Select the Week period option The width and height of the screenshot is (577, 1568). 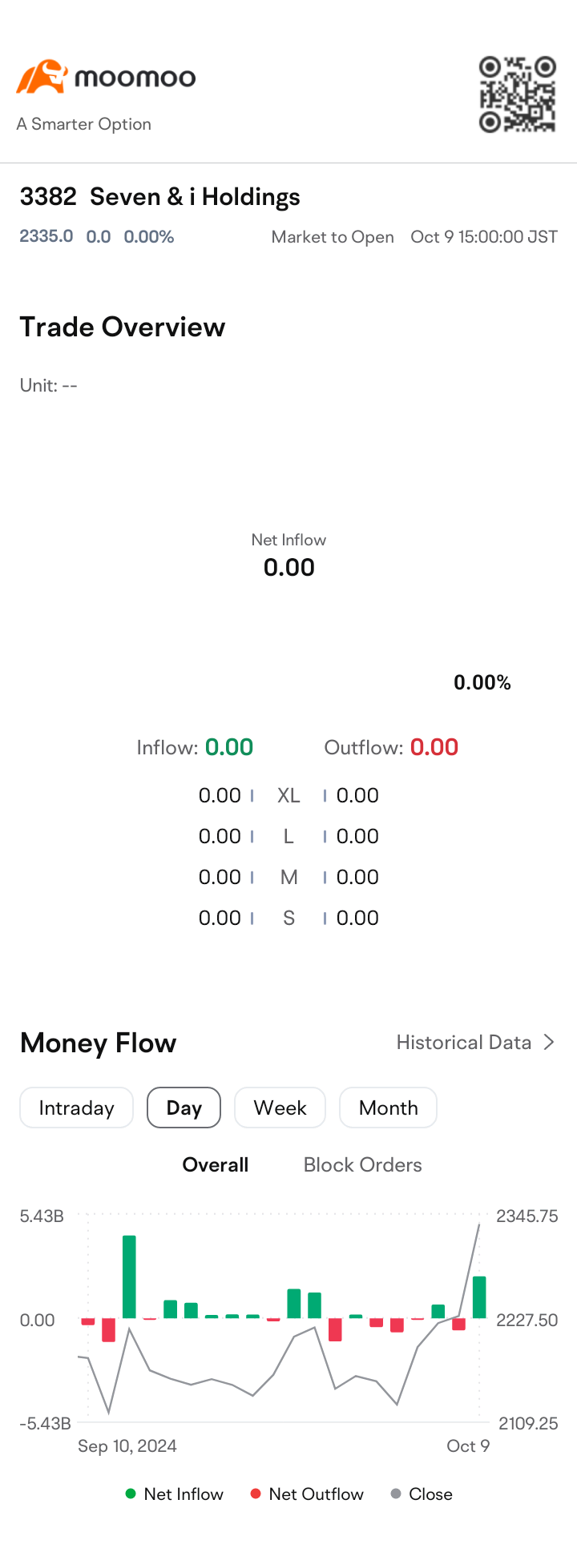(280, 1108)
